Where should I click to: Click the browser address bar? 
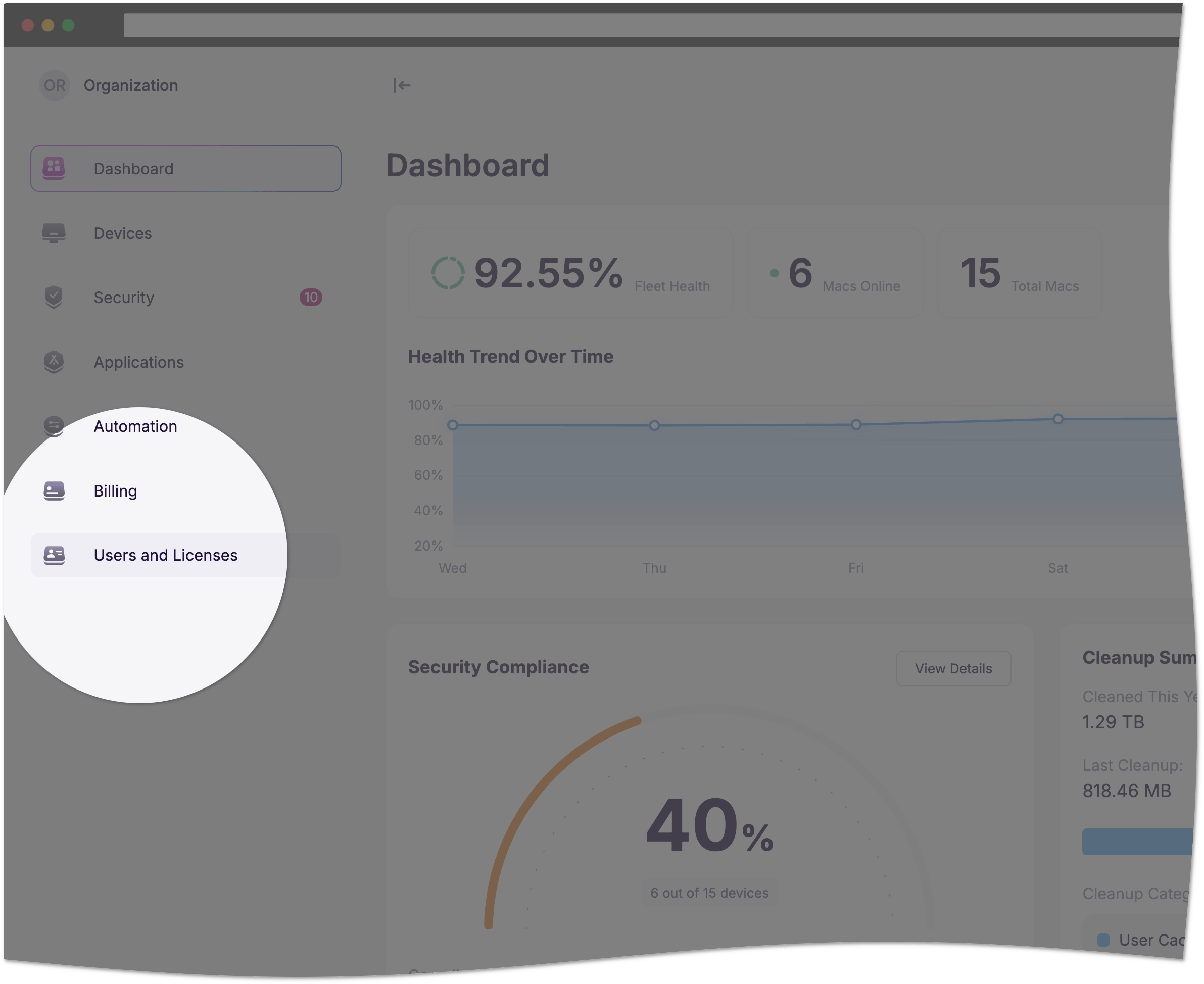click(x=652, y=25)
